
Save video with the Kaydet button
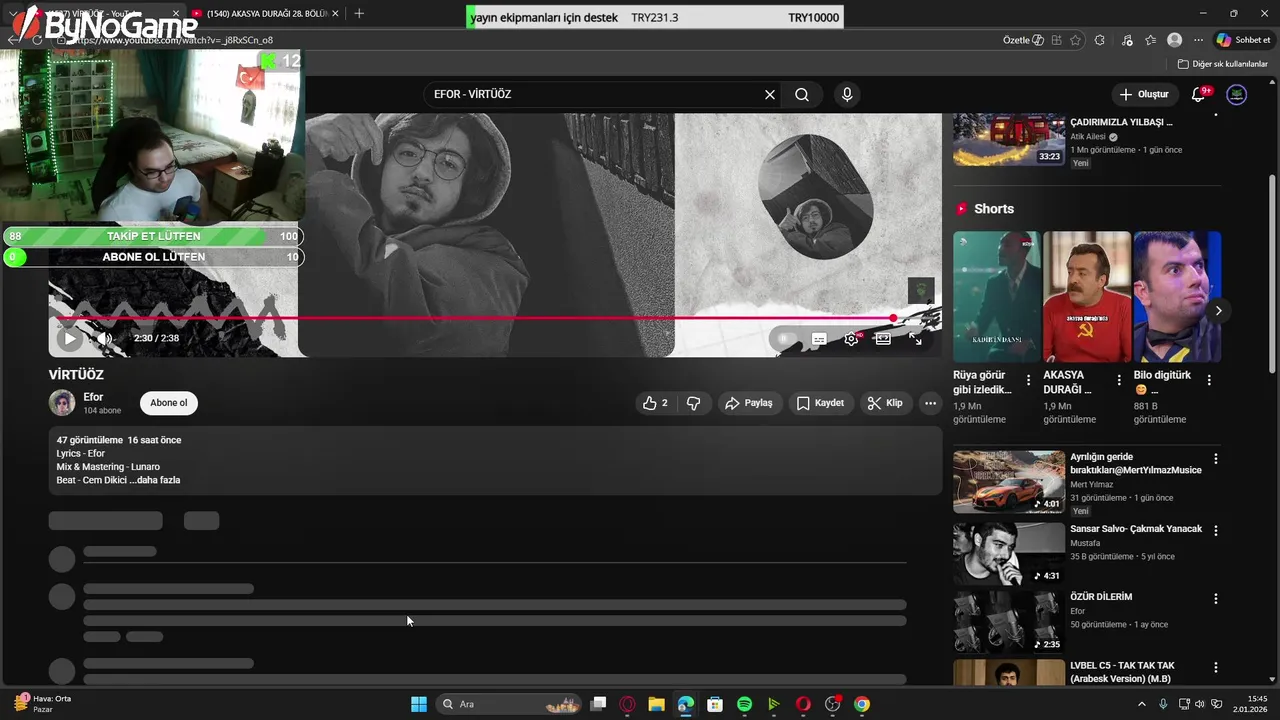tap(820, 403)
